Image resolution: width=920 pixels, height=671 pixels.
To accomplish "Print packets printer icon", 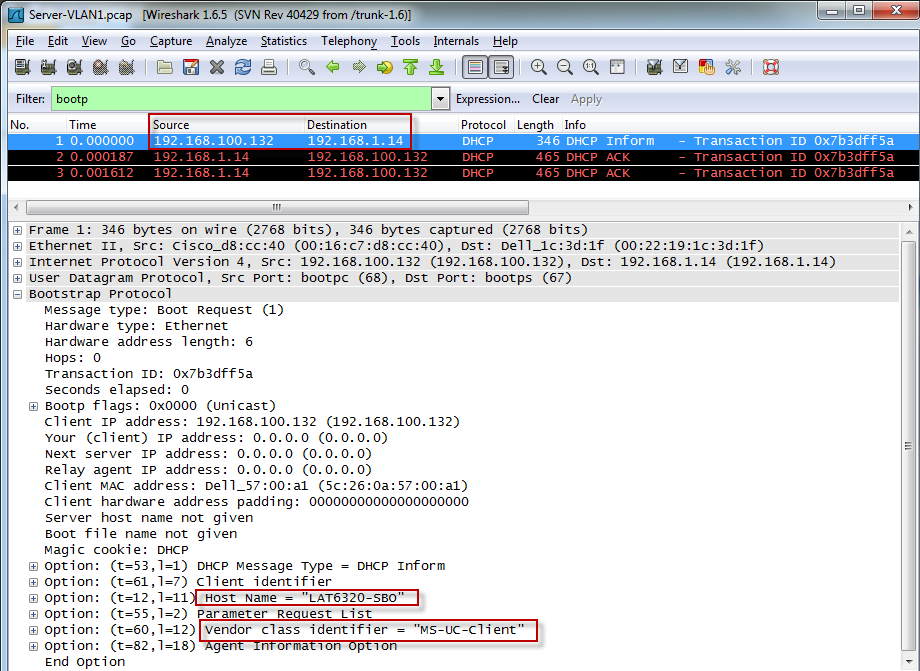I will point(269,67).
